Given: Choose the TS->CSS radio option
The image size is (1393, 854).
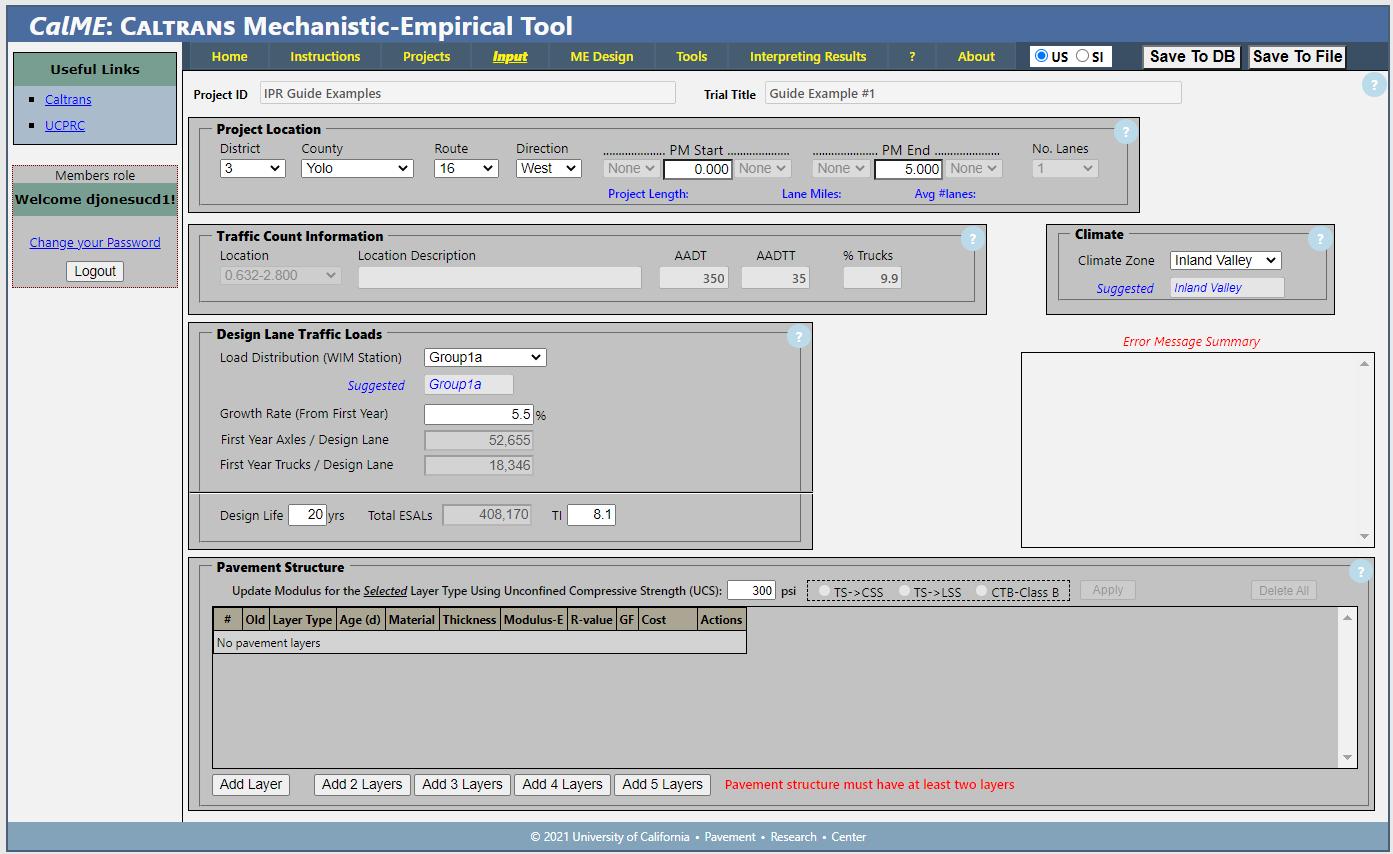Looking at the screenshot, I should [x=825, y=591].
